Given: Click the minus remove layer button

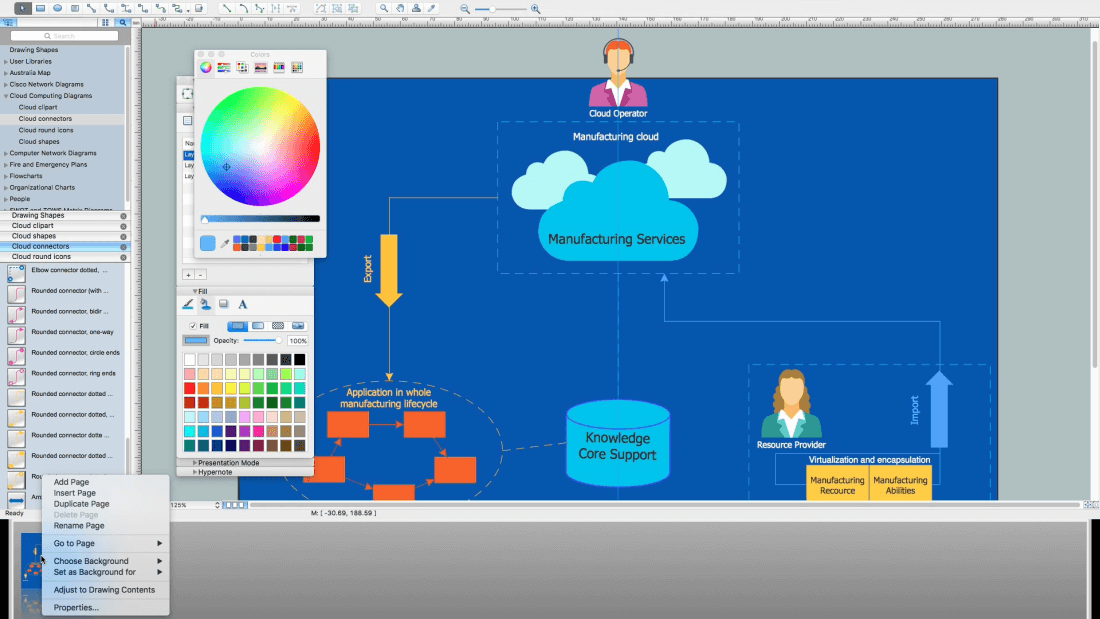Looking at the screenshot, I should [x=200, y=274].
